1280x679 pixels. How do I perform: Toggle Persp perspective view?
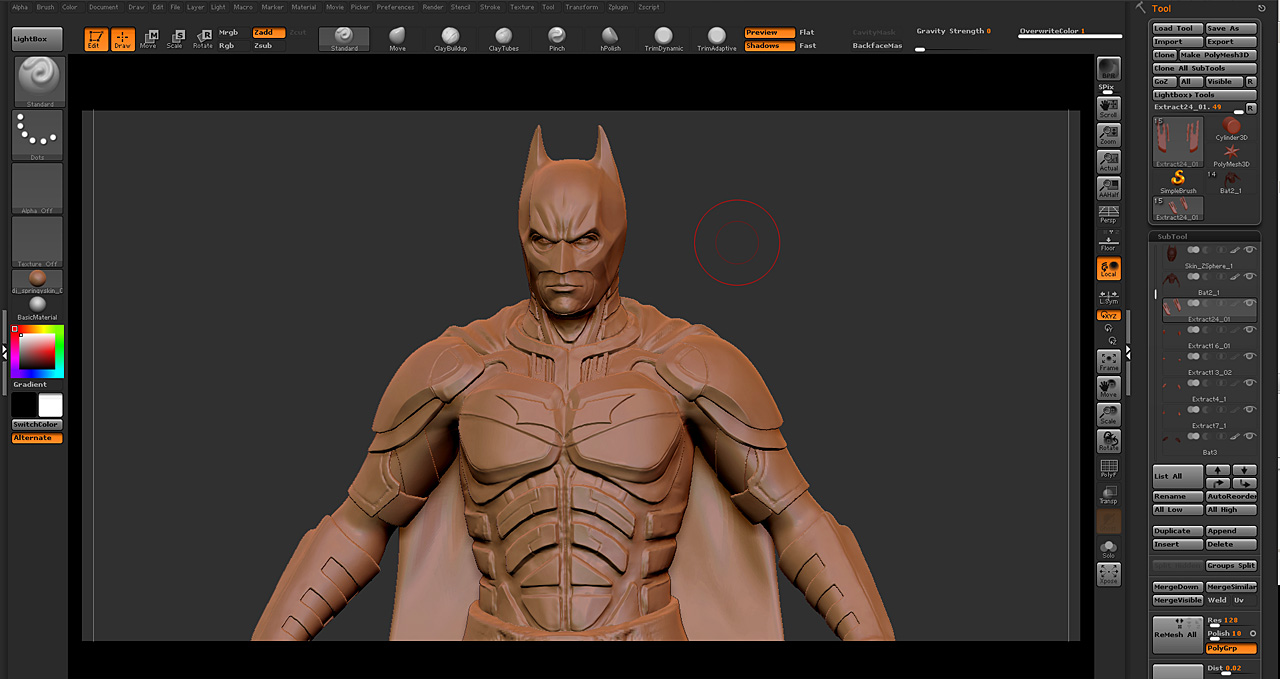1108,214
